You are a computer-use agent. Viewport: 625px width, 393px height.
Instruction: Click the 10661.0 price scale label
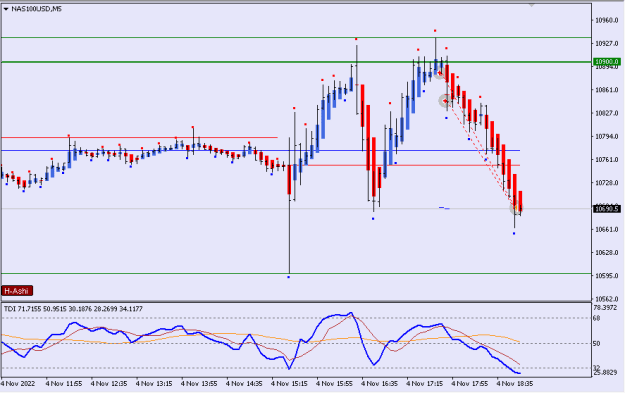(x=606, y=230)
